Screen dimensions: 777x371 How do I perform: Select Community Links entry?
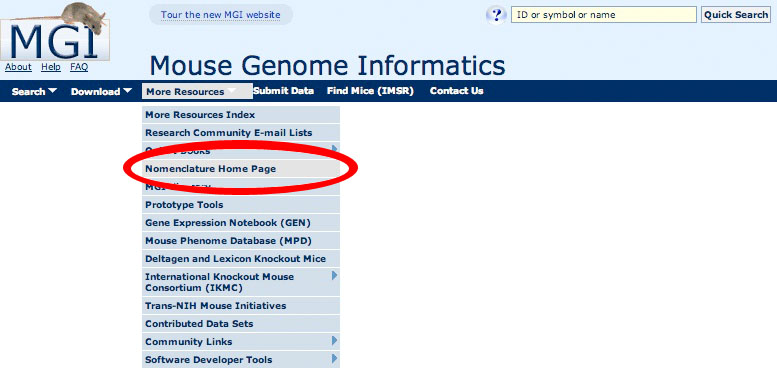click(241, 342)
